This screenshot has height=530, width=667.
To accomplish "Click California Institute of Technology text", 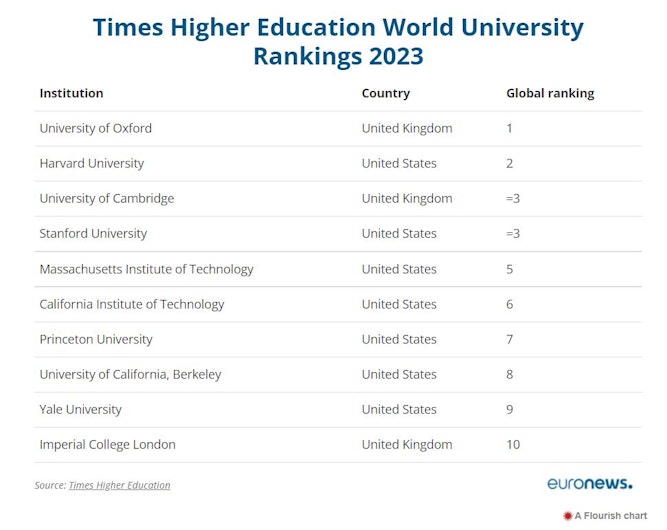I will coord(132,305).
